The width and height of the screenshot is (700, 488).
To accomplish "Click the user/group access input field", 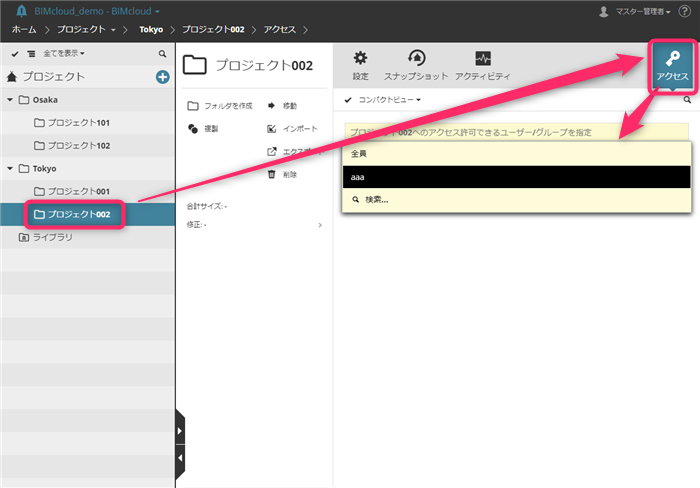I will [517, 132].
